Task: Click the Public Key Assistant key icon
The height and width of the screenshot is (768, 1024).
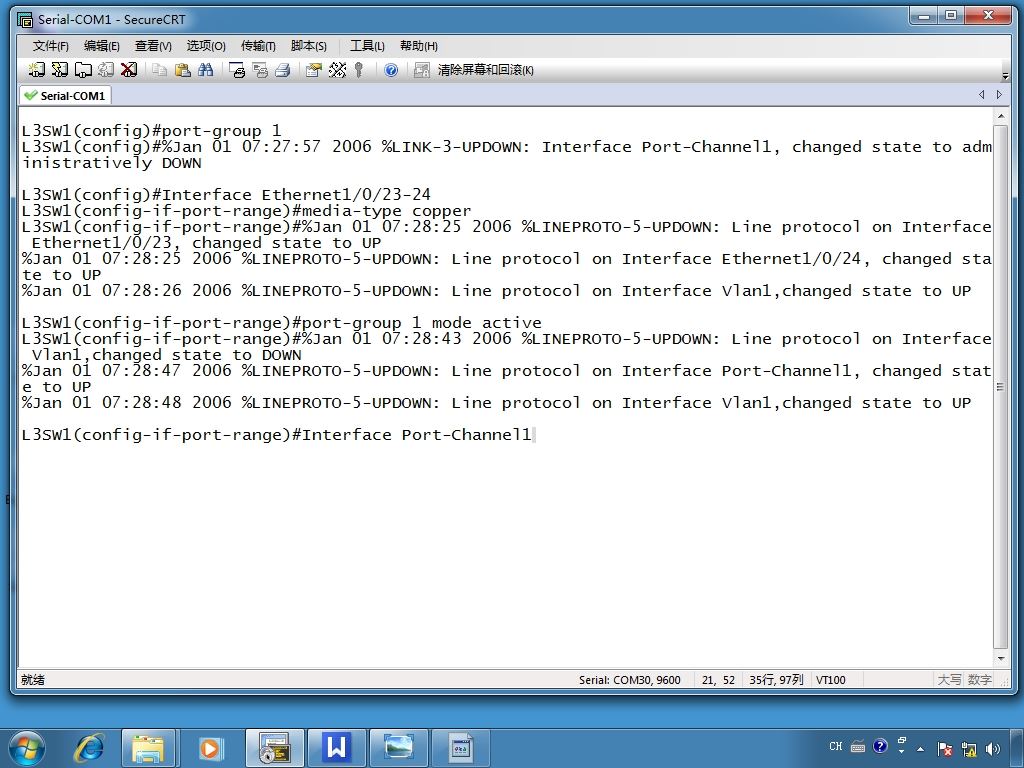Action: coord(359,70)
